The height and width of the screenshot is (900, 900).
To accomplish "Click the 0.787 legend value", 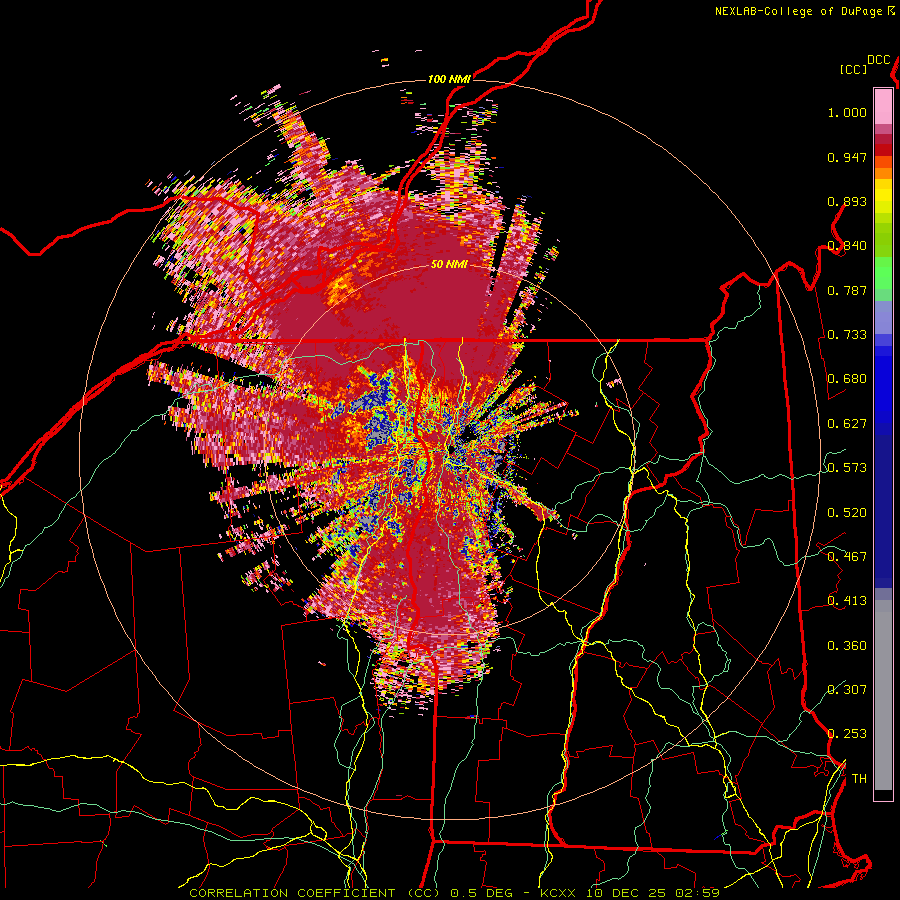I will 847,290.
